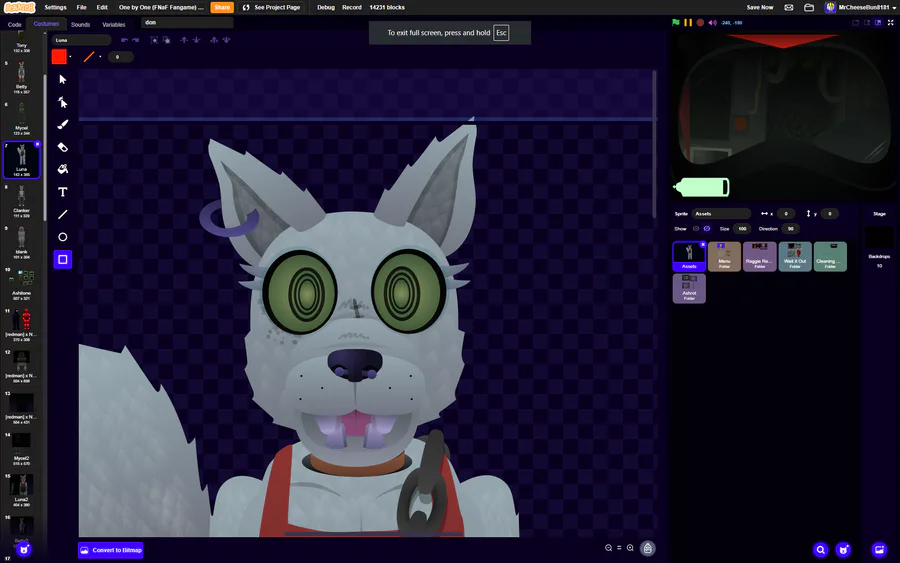Open the fill color dropdown

click(x=71, y=57)
